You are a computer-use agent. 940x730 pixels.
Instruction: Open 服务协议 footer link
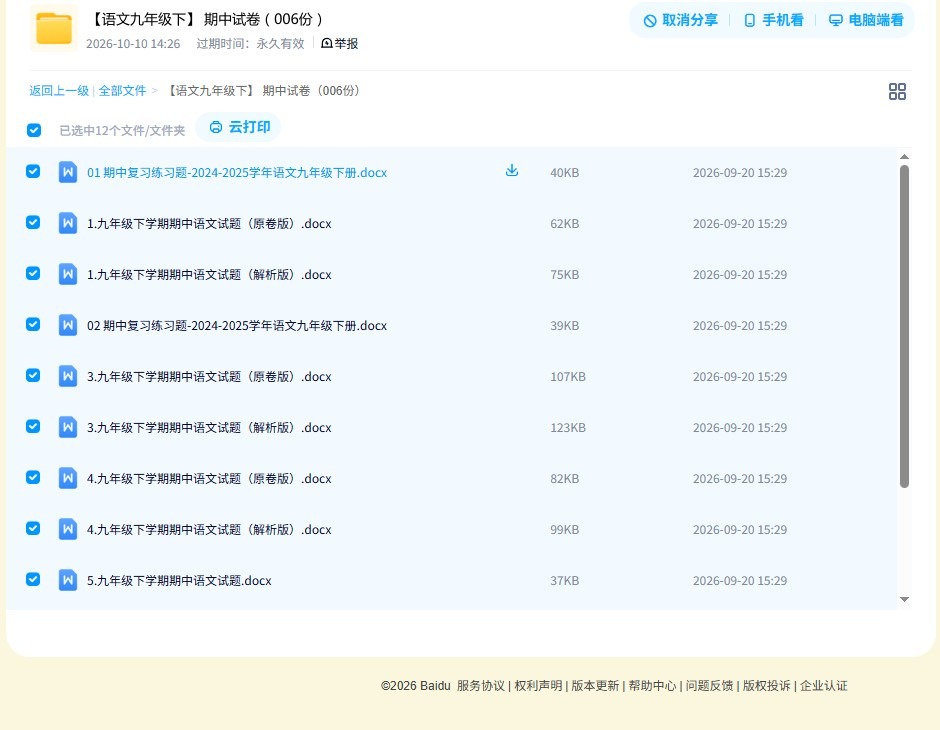pyautogui.click(x=481, y=686)
